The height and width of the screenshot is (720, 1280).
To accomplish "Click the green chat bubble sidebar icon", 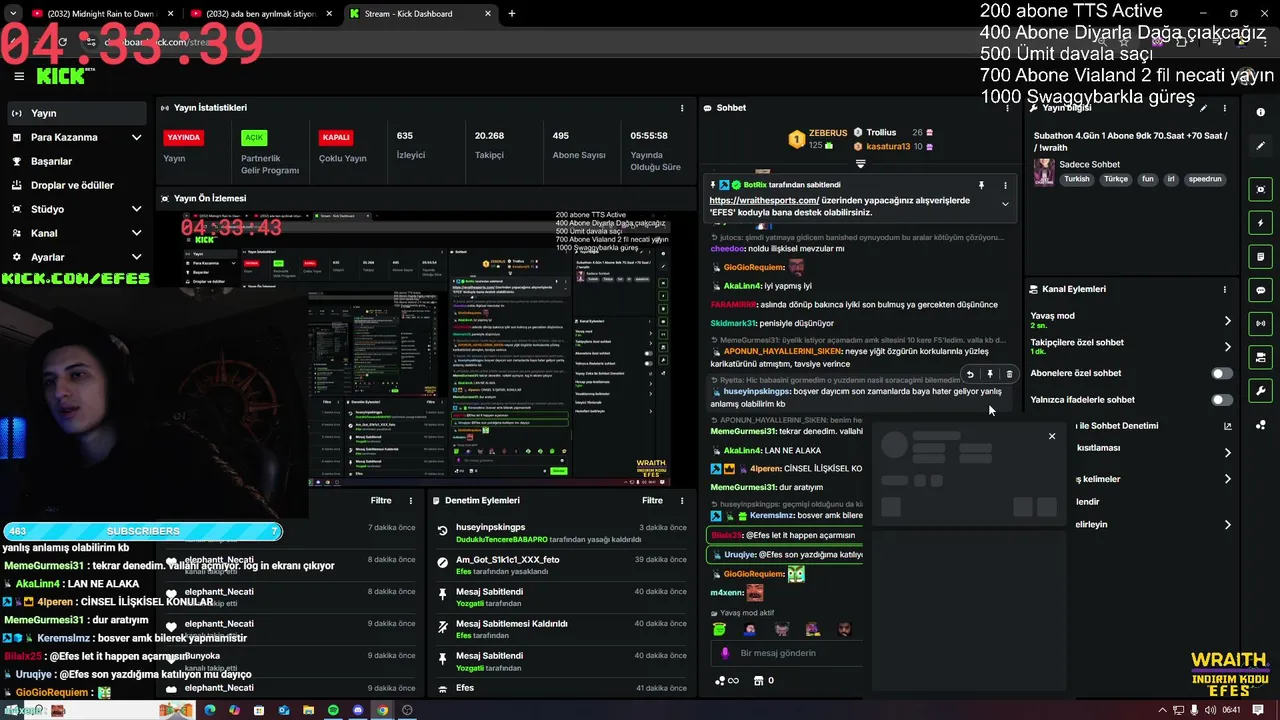I will (1261, 290).
